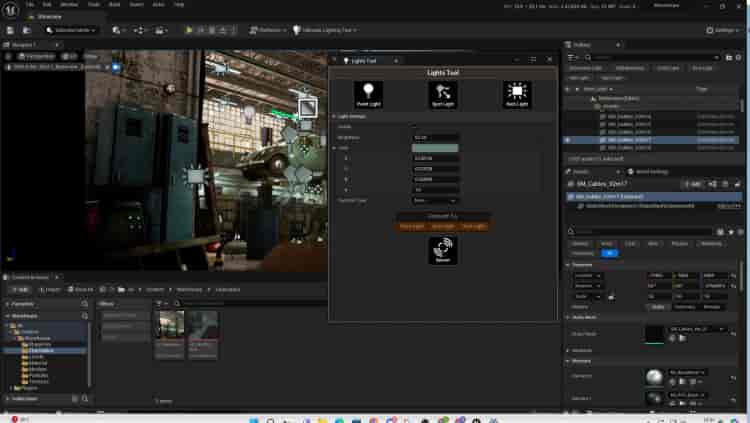Viewport: 750px width, 423px height.
Task: Open the Details settings gear icon
Action: [739, 232]
